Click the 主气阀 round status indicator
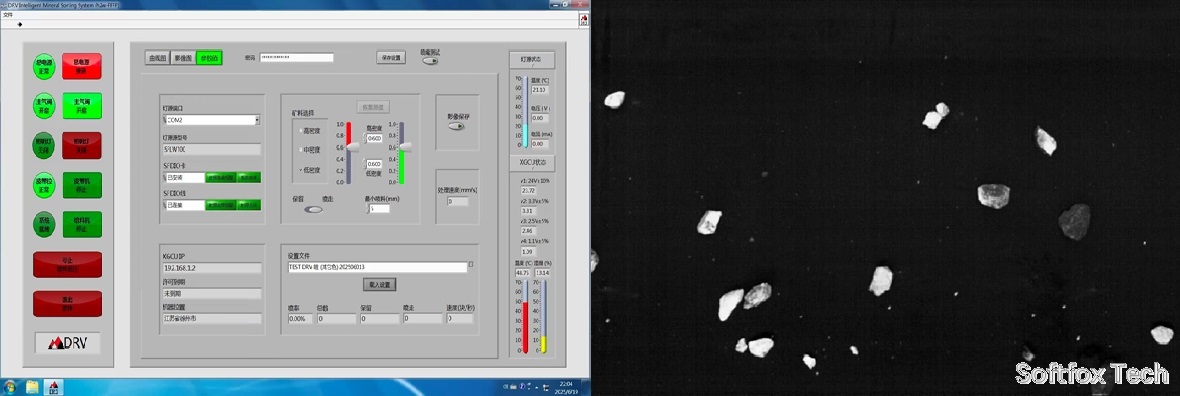Image resolution: width=1180 pixels, height=396 pixels. tap(44, 105)
